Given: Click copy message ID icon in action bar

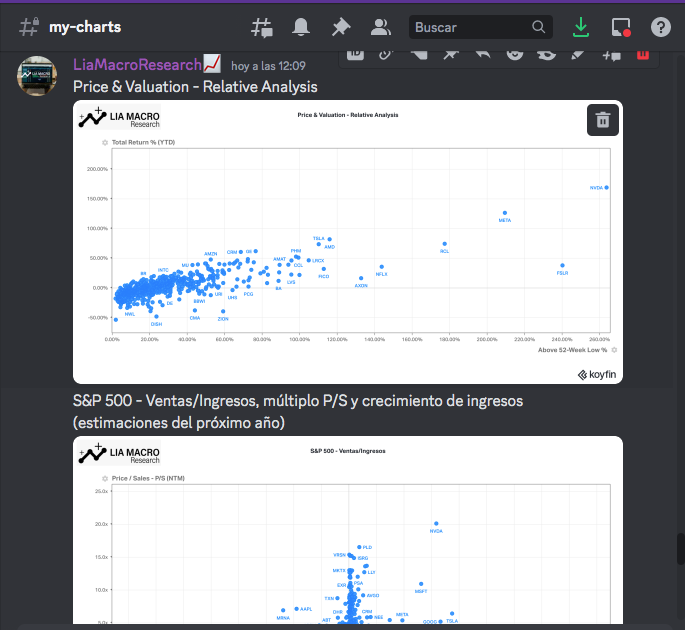Looking at the screenshot, I should pos(355,55).
